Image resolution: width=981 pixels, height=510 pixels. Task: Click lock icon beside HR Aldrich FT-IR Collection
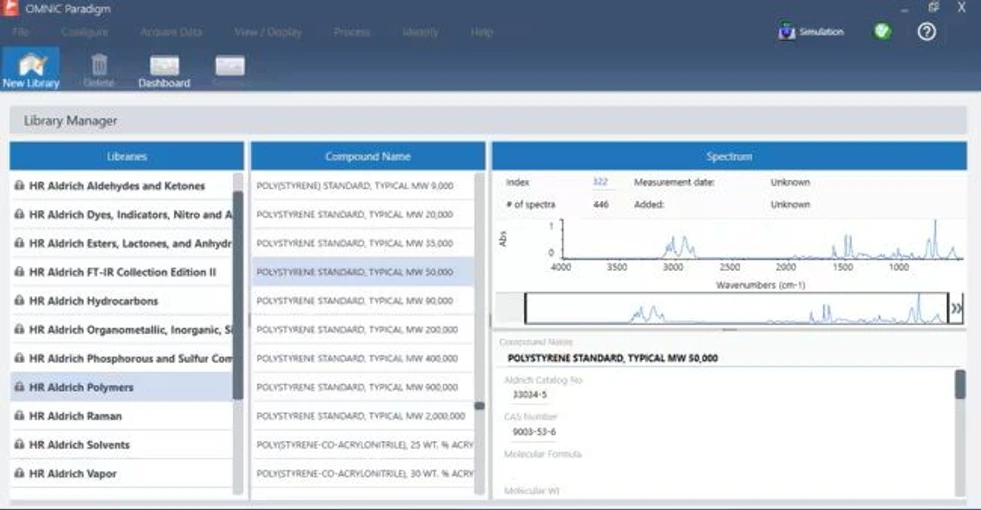(19, 272)
